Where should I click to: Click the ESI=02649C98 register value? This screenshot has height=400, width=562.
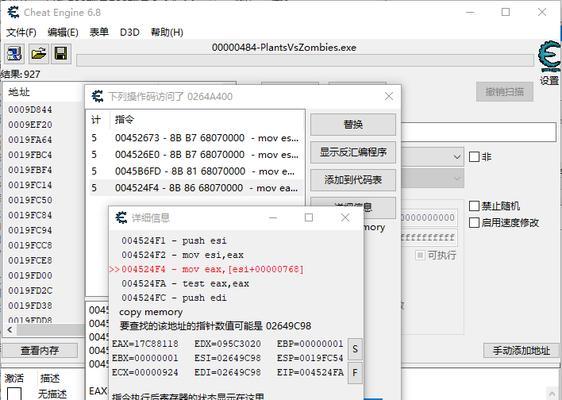[228, 358]
